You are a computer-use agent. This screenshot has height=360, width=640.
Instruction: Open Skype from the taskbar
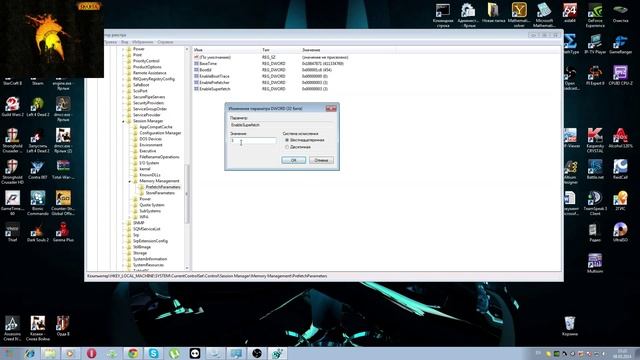click(153, 353)
